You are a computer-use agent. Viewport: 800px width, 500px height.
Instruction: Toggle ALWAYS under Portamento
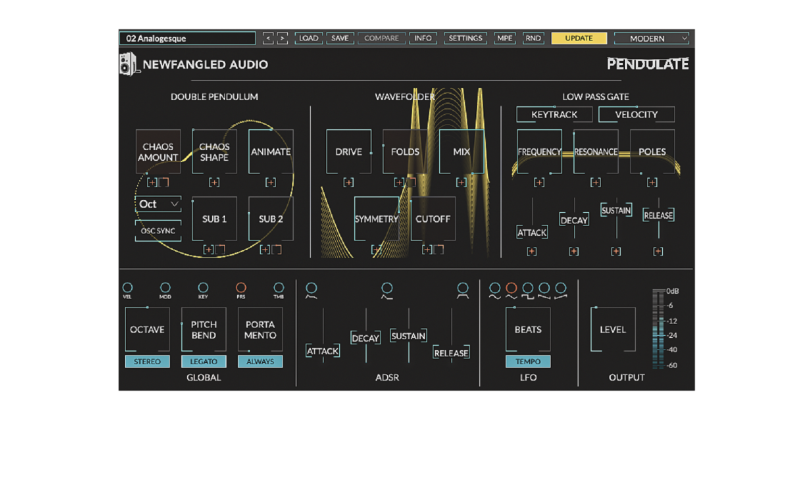260,361
